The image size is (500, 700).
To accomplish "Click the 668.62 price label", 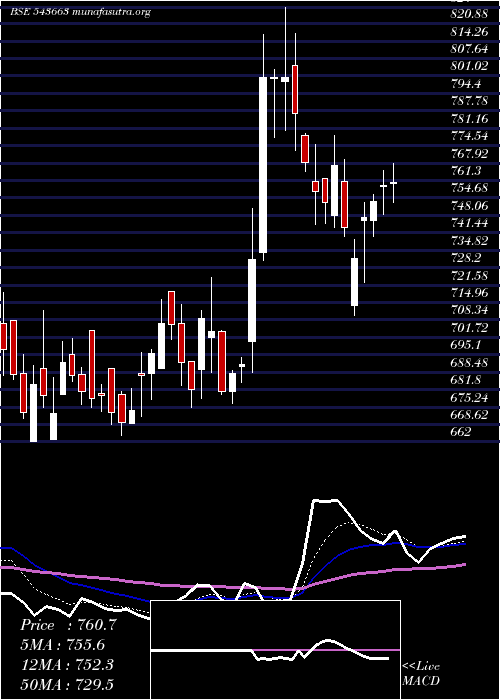I will point(469,415).
